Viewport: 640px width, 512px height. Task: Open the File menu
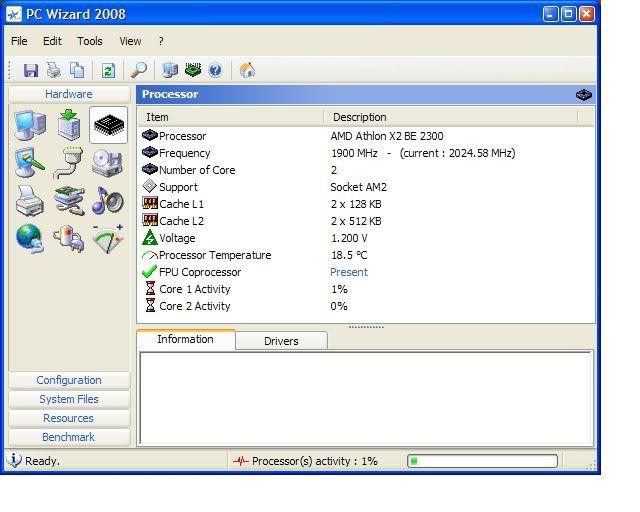[19, 41]
